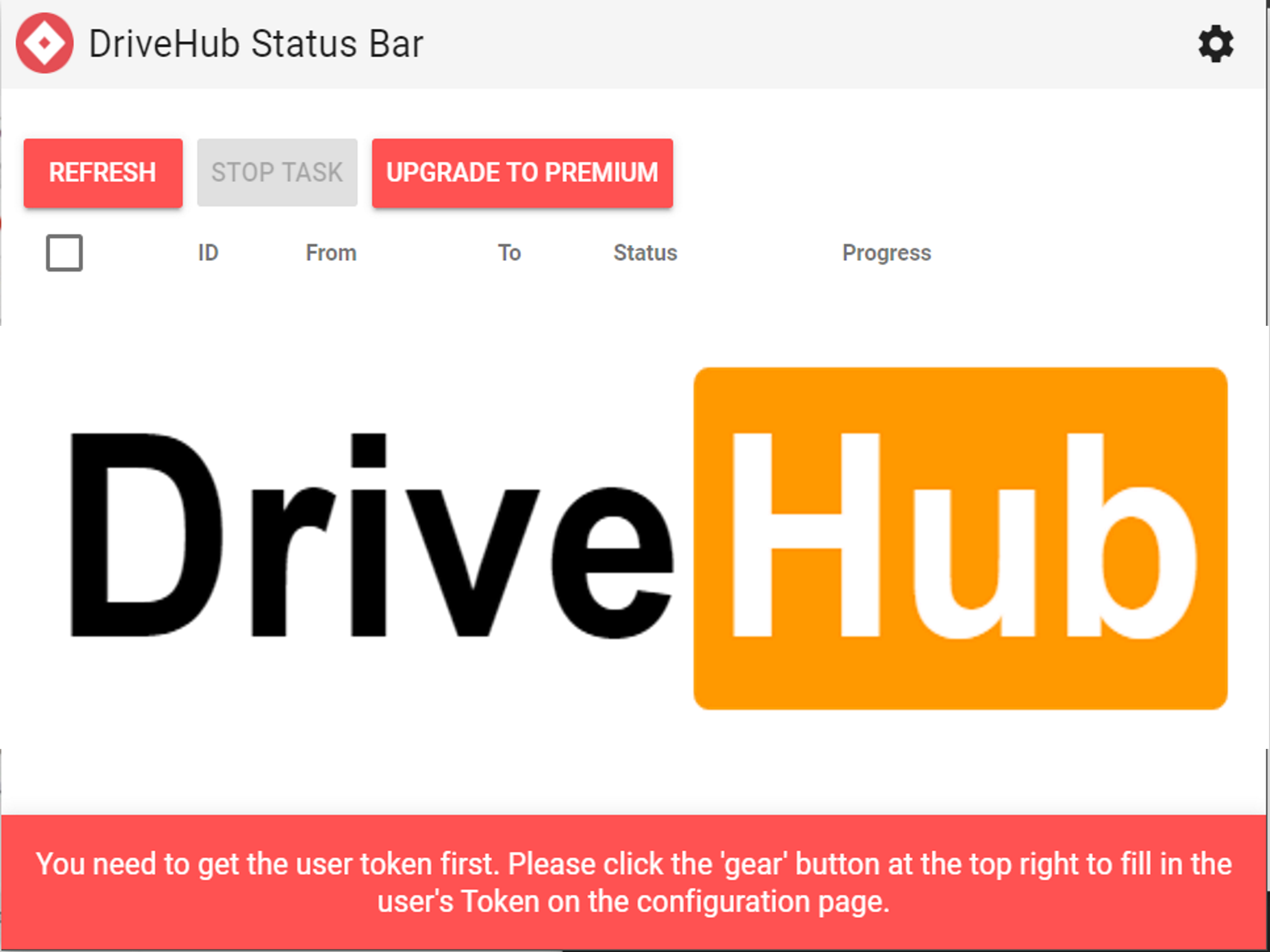The image size is (1270, 952).
Task: Click the UPGRADE TO PREMIUM button
Action: 523,172
